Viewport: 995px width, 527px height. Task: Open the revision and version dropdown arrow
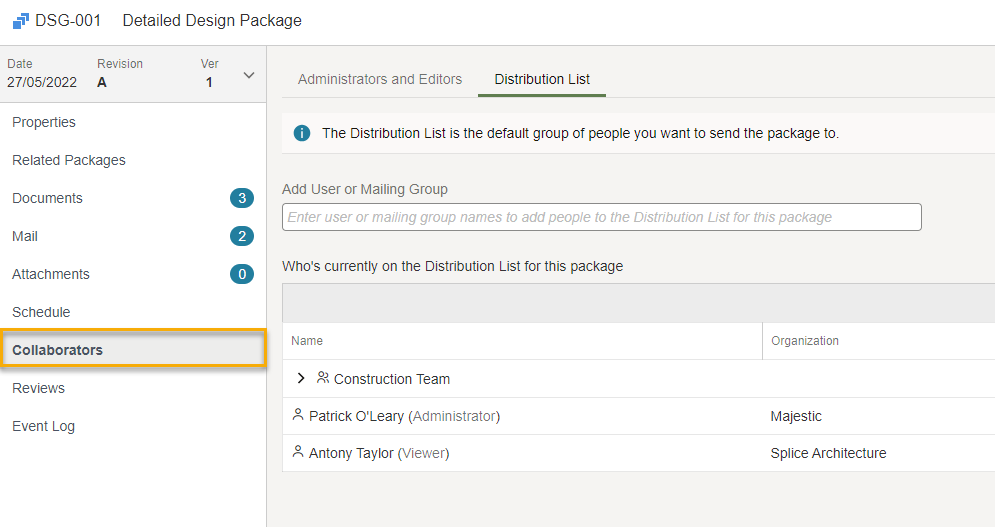pos(249,75)
